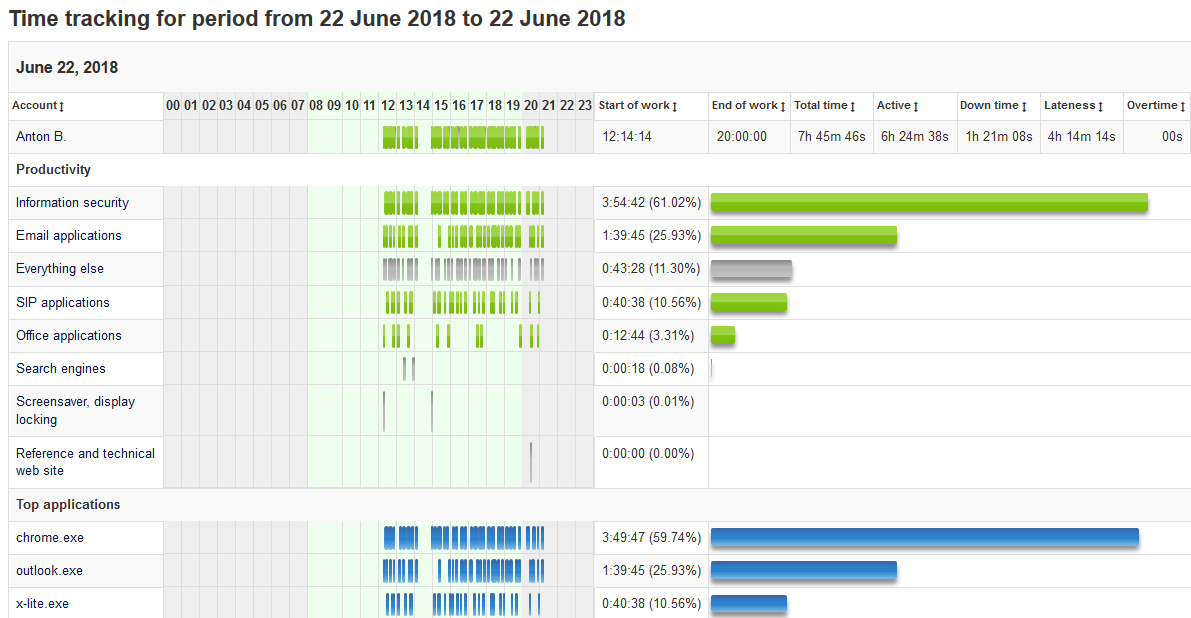This screenshot has height=618, width=1191.
Task: Sort by Down time using its arrow icon
Action: [x=1024, y=106]
